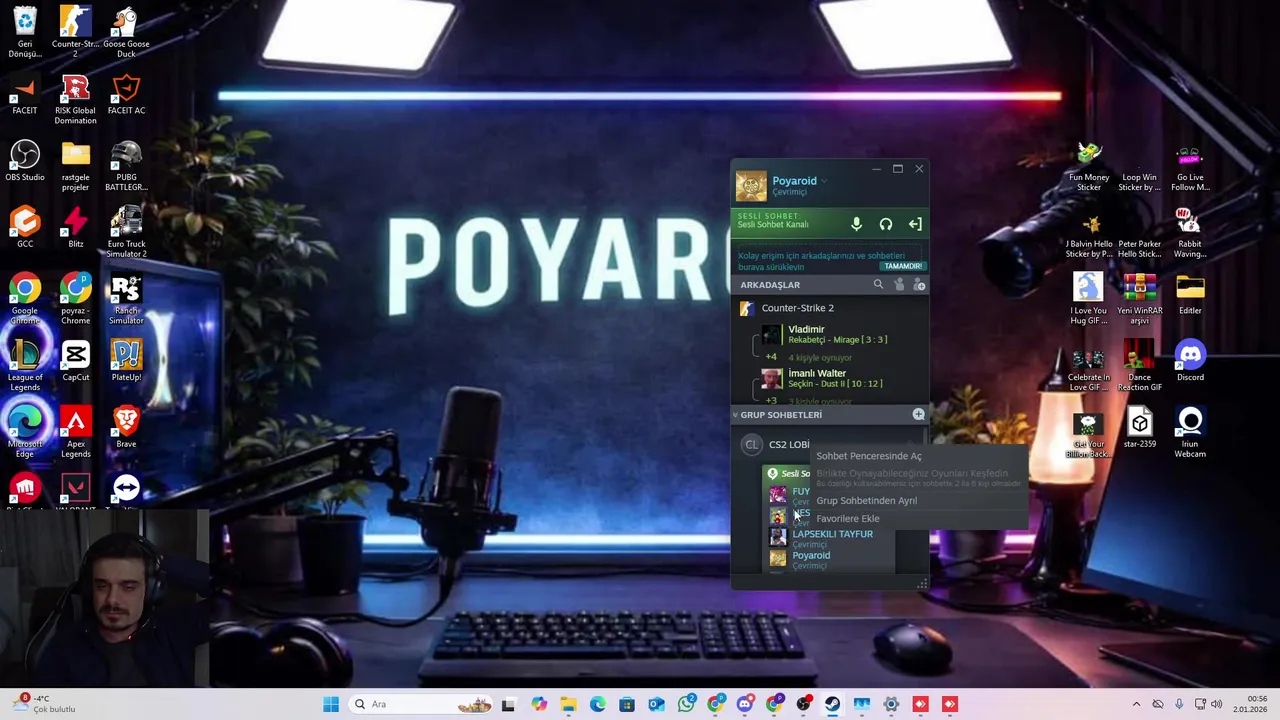Launch League of Legends shortcut
The width and height of the screenshot is (1280, 720).
25,365
